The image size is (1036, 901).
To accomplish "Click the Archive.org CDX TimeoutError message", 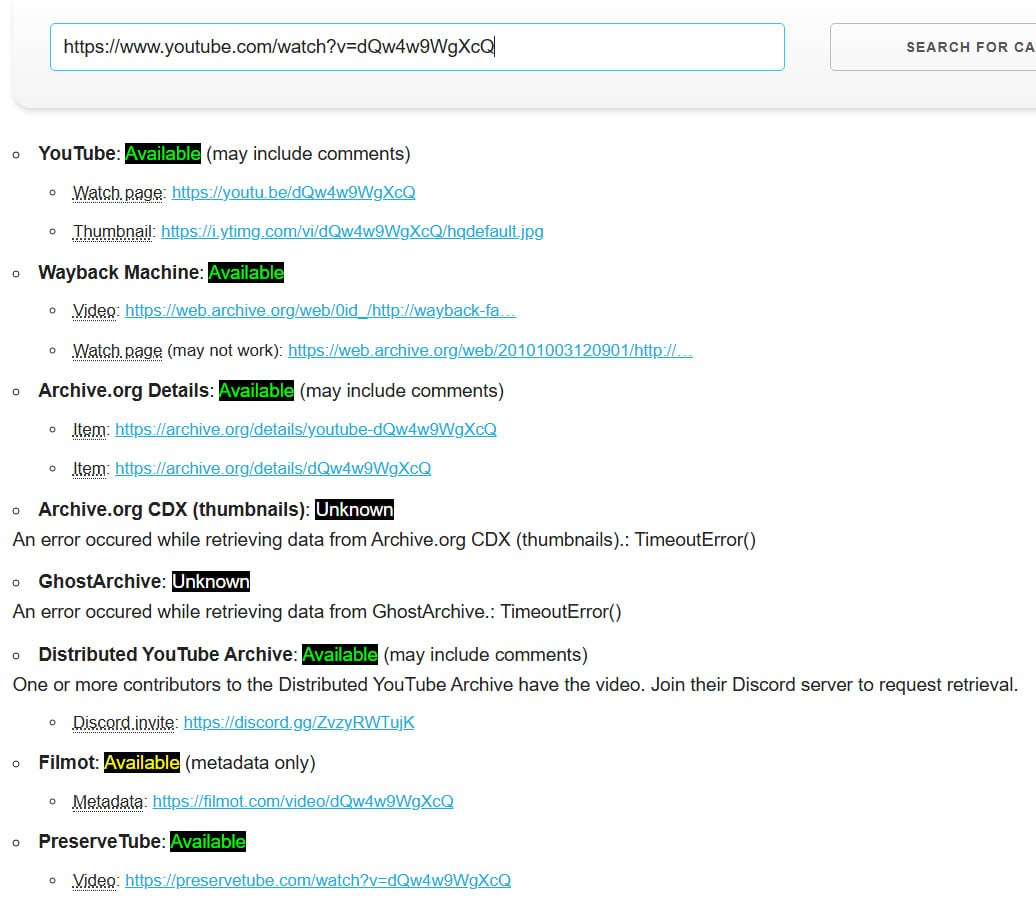I will pos(384,540).
